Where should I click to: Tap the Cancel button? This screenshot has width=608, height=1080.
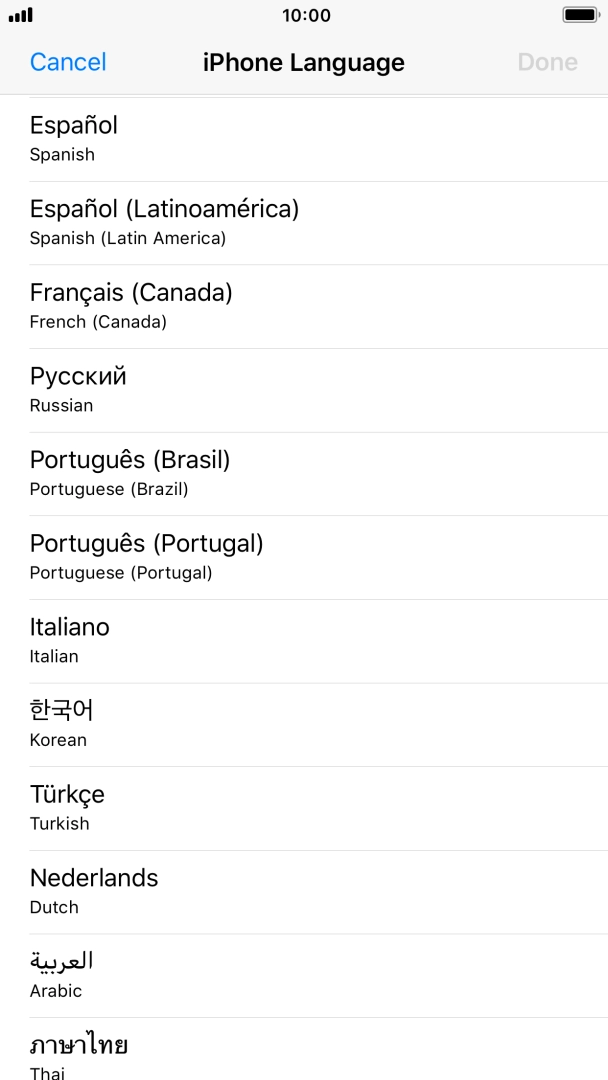coord(68,62)
